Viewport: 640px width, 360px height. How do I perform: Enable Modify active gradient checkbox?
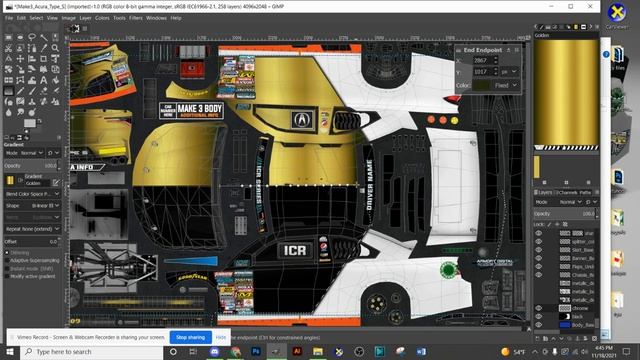[7, 276]
